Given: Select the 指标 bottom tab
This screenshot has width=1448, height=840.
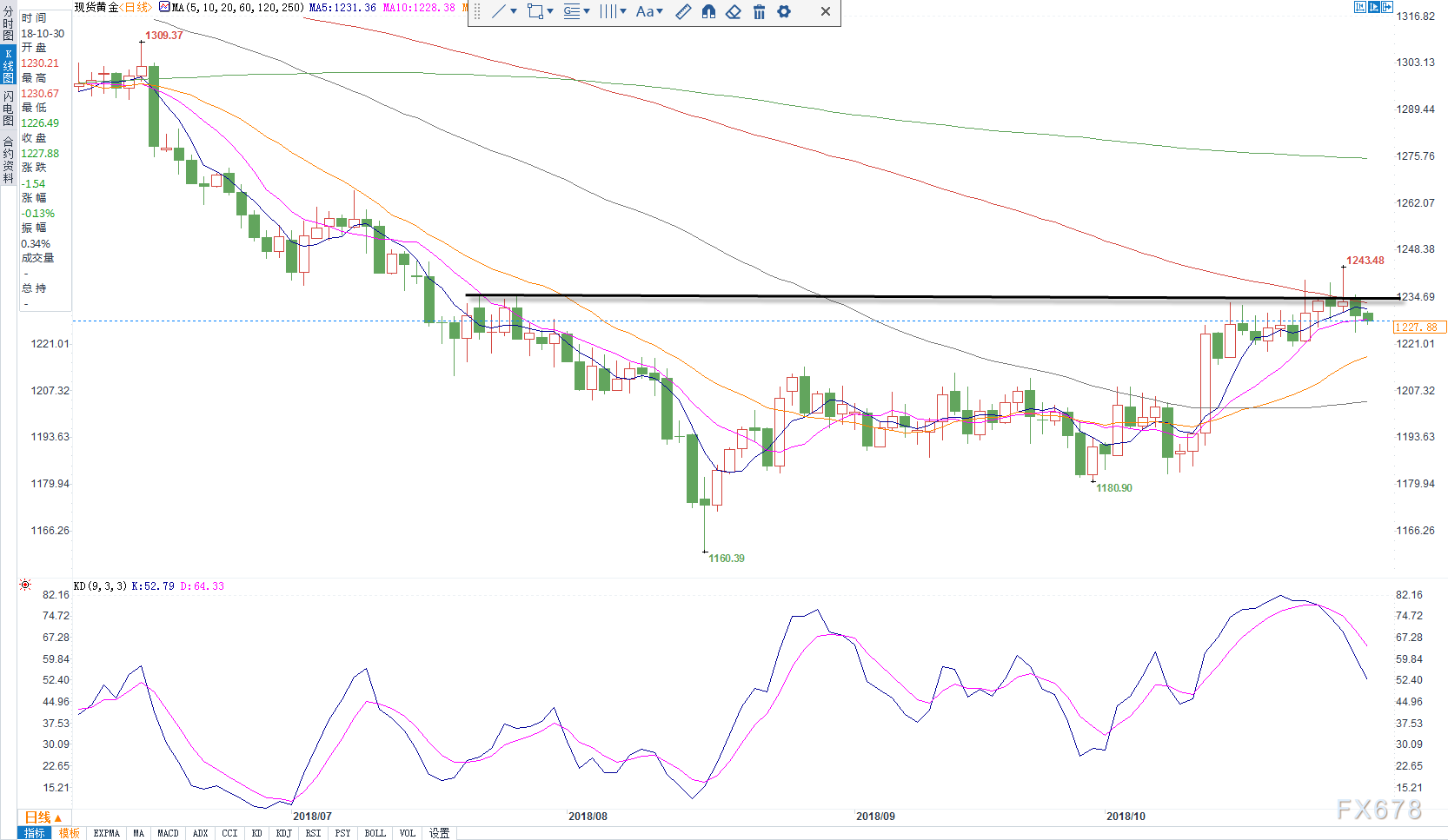Looking at the screenshot, I should (x=35, y=833).
